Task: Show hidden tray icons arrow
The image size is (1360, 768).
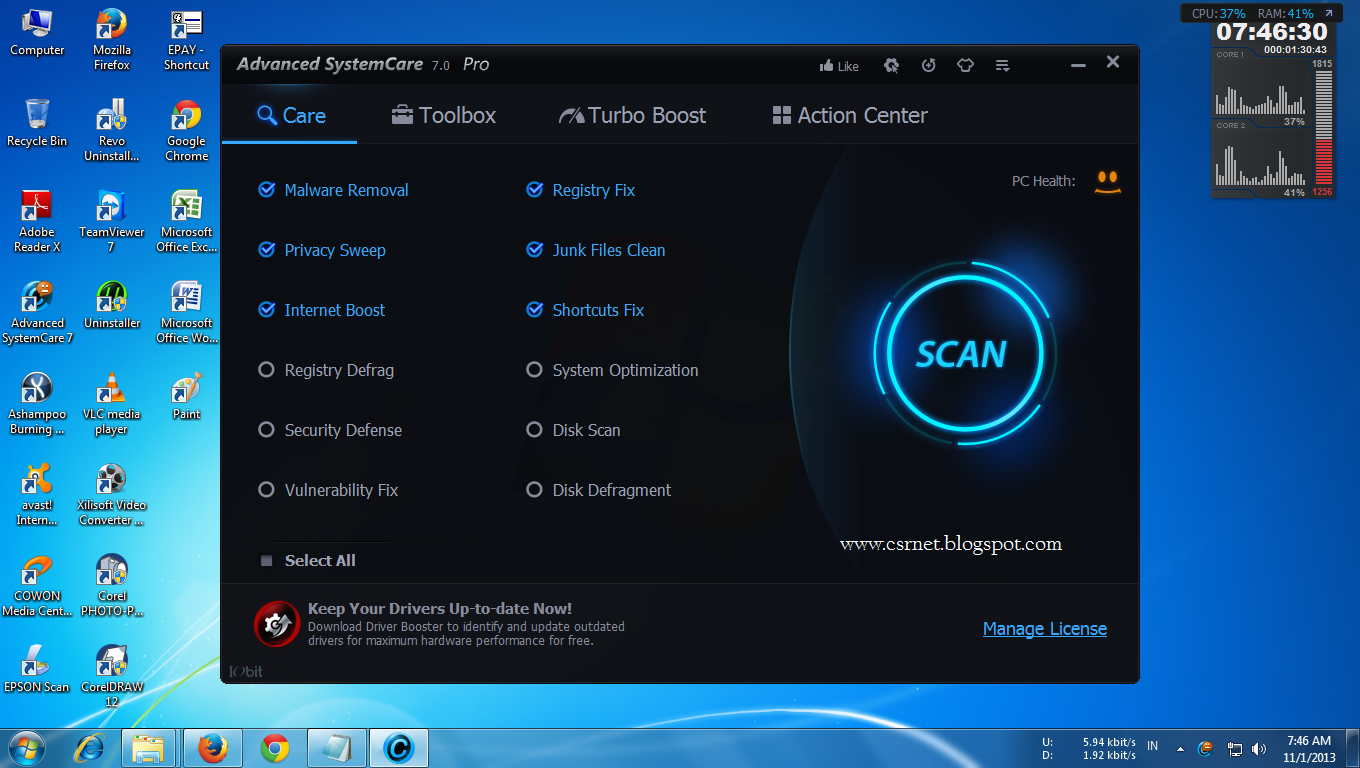Action: [x=1180, y=748]
